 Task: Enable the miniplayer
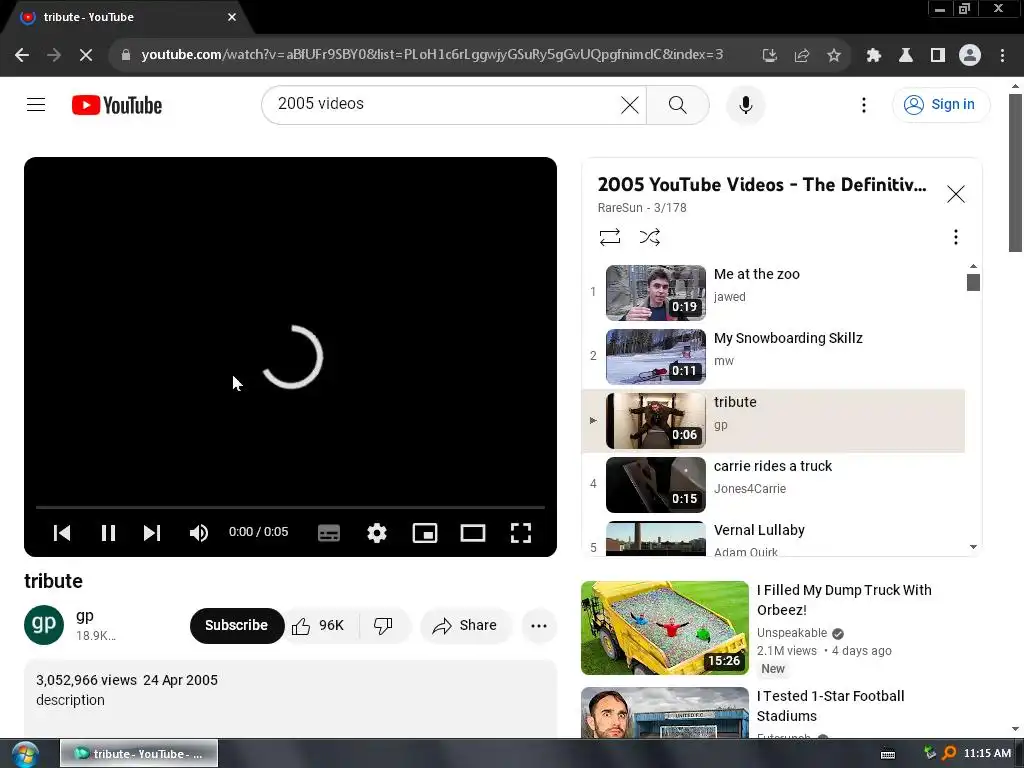[424, 533]
